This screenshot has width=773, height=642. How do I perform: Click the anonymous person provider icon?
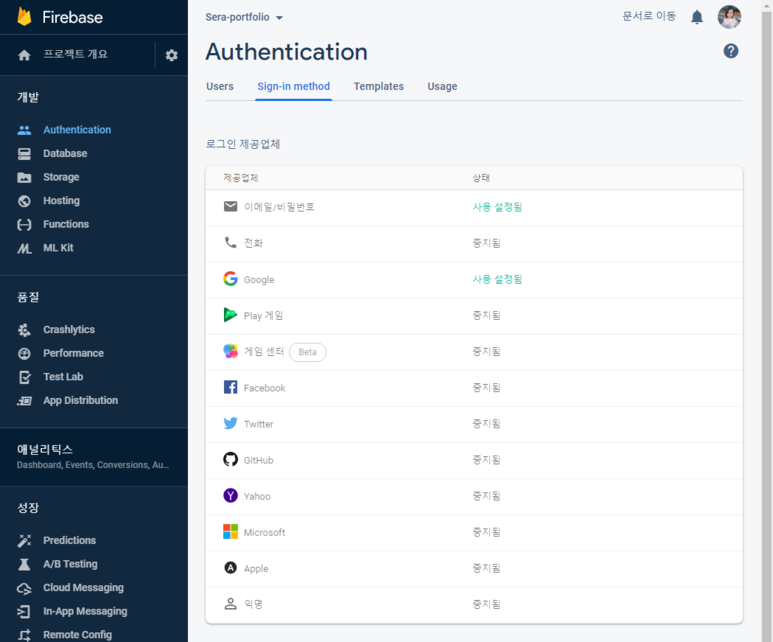coord(230,604)
